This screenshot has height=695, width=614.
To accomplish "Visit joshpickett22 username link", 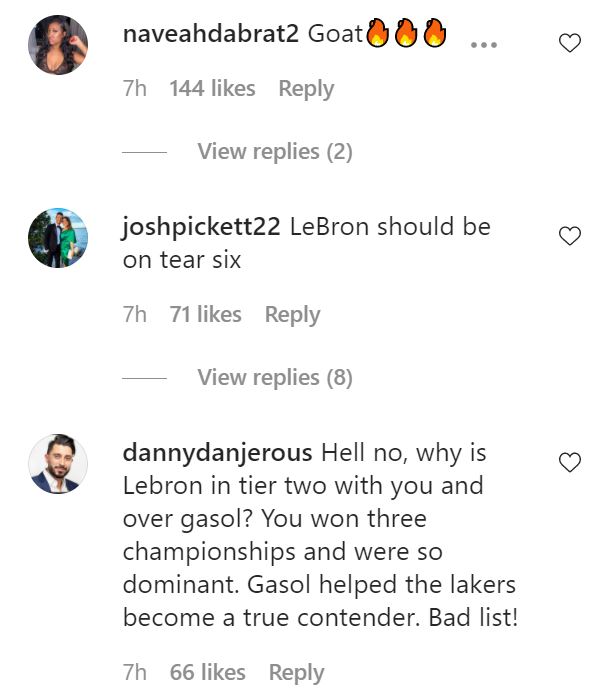I will point(200,227).
